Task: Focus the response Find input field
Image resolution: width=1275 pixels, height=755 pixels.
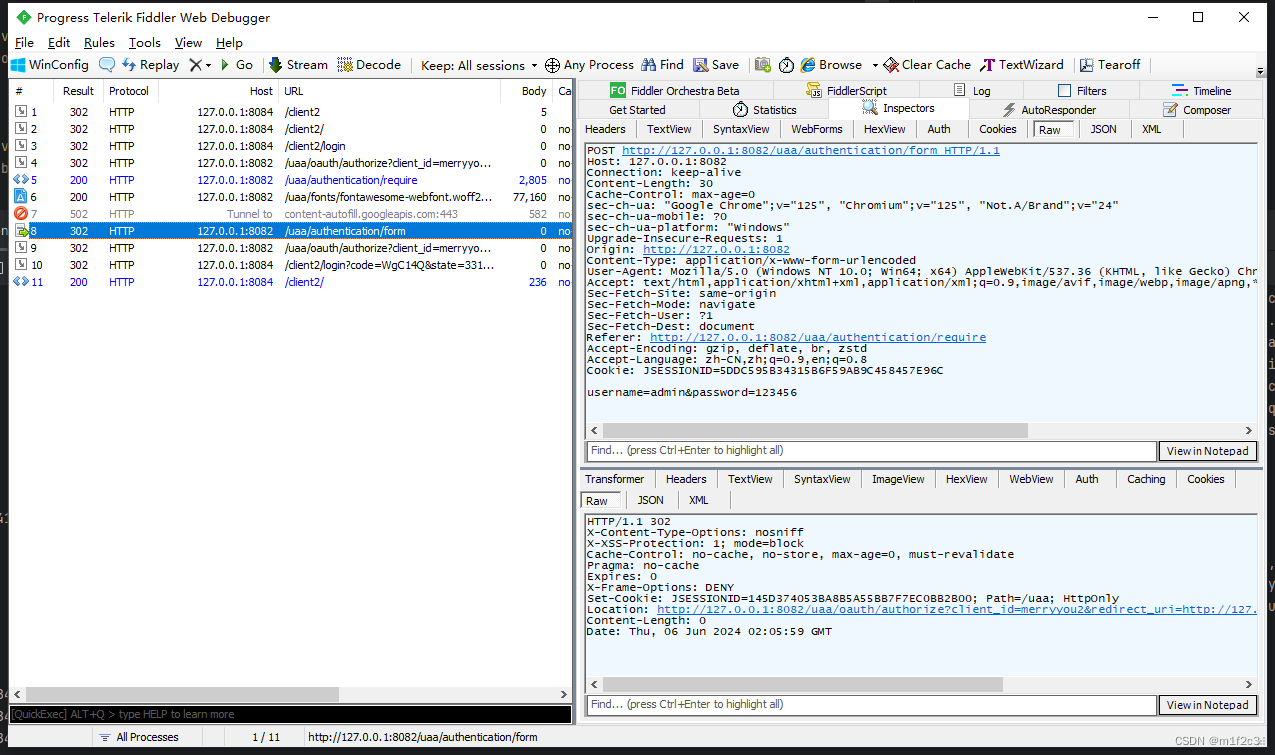Action: point(870,705)
